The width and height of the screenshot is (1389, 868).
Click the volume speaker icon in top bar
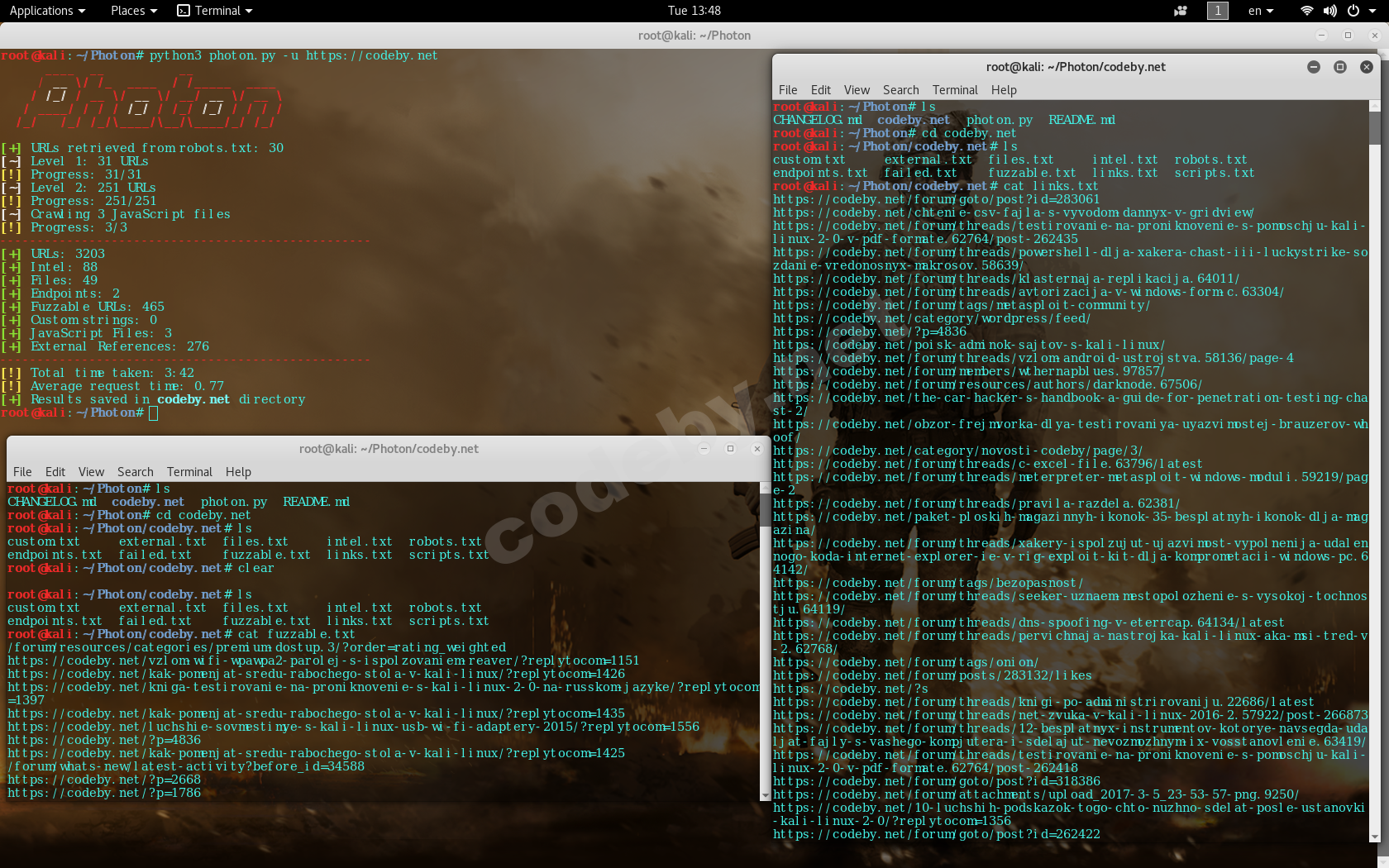[1329, 11]
